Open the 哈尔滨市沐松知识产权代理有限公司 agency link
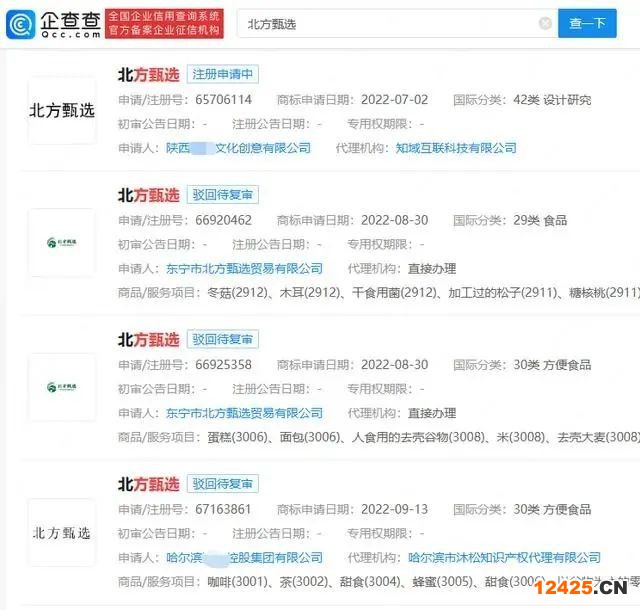The image size is (640, 610). [504, 557]
